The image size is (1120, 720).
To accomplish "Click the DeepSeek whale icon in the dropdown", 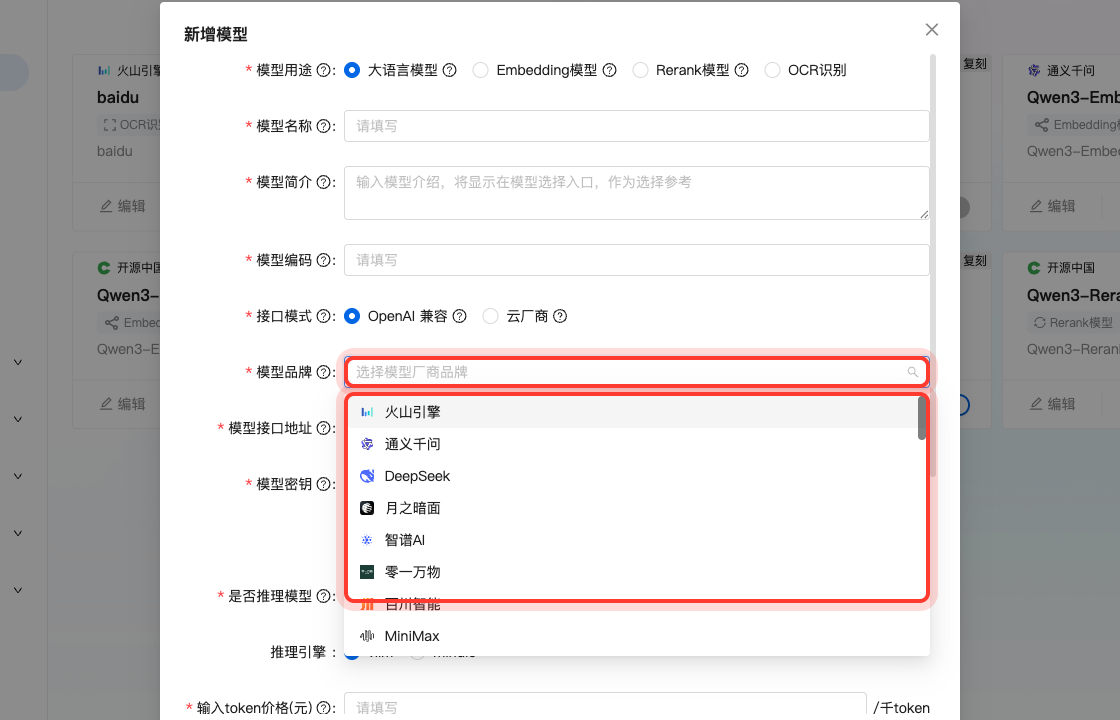I will pyautogui.click(x=367, y=475).
